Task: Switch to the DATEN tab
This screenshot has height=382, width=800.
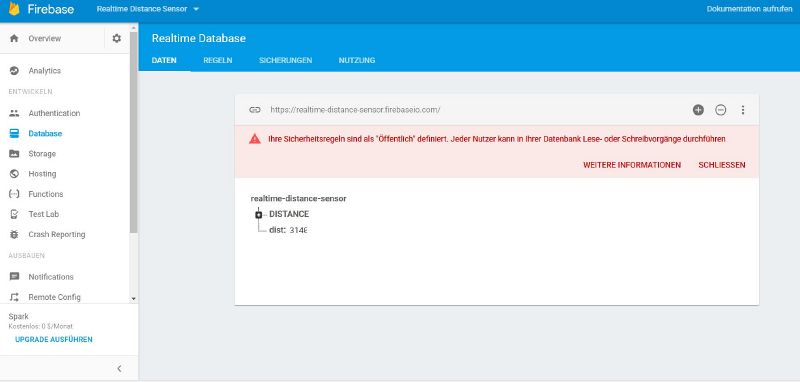Action: (164, 60)
